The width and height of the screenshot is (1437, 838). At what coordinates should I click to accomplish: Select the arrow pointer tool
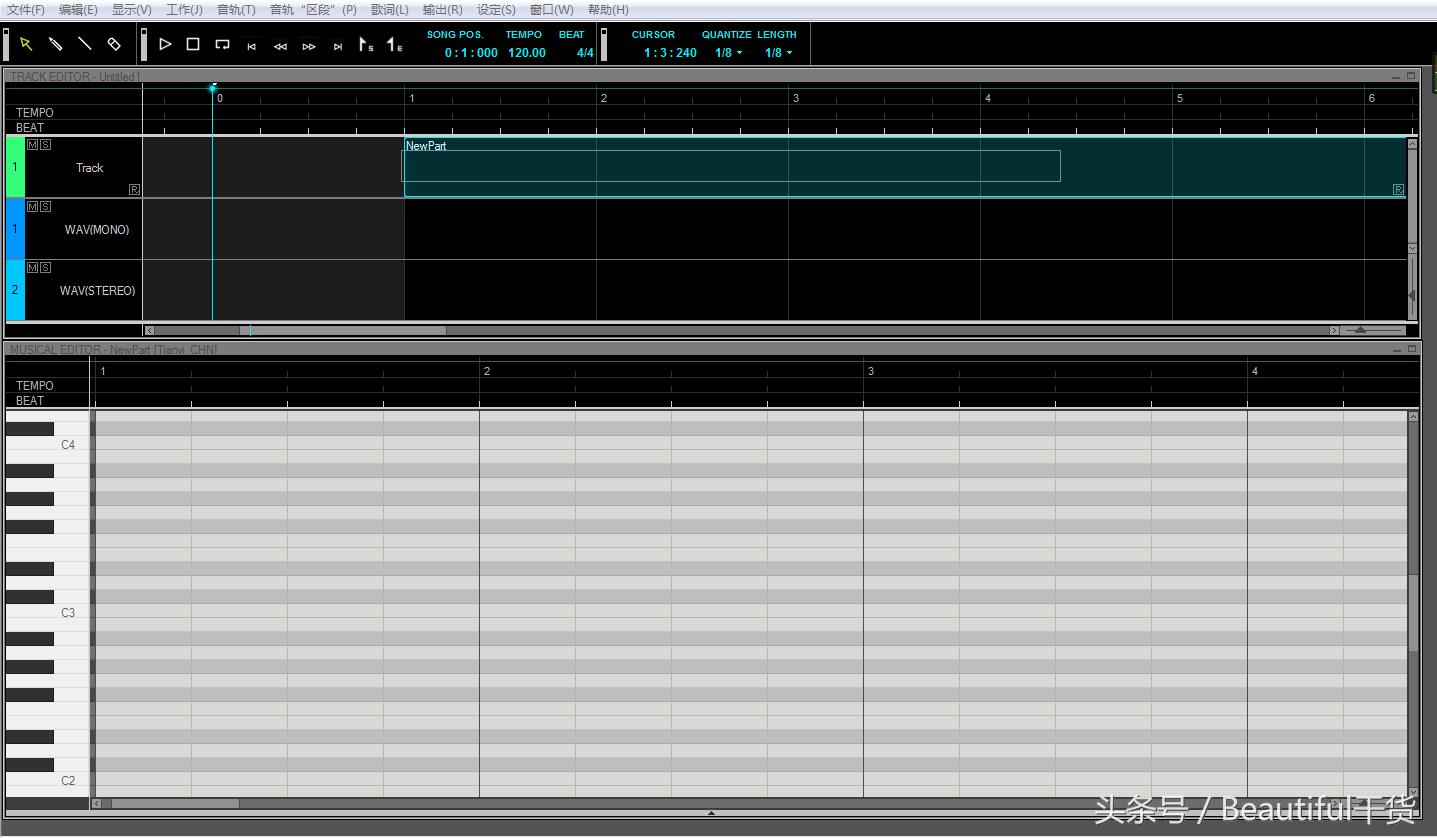[26, 44]
